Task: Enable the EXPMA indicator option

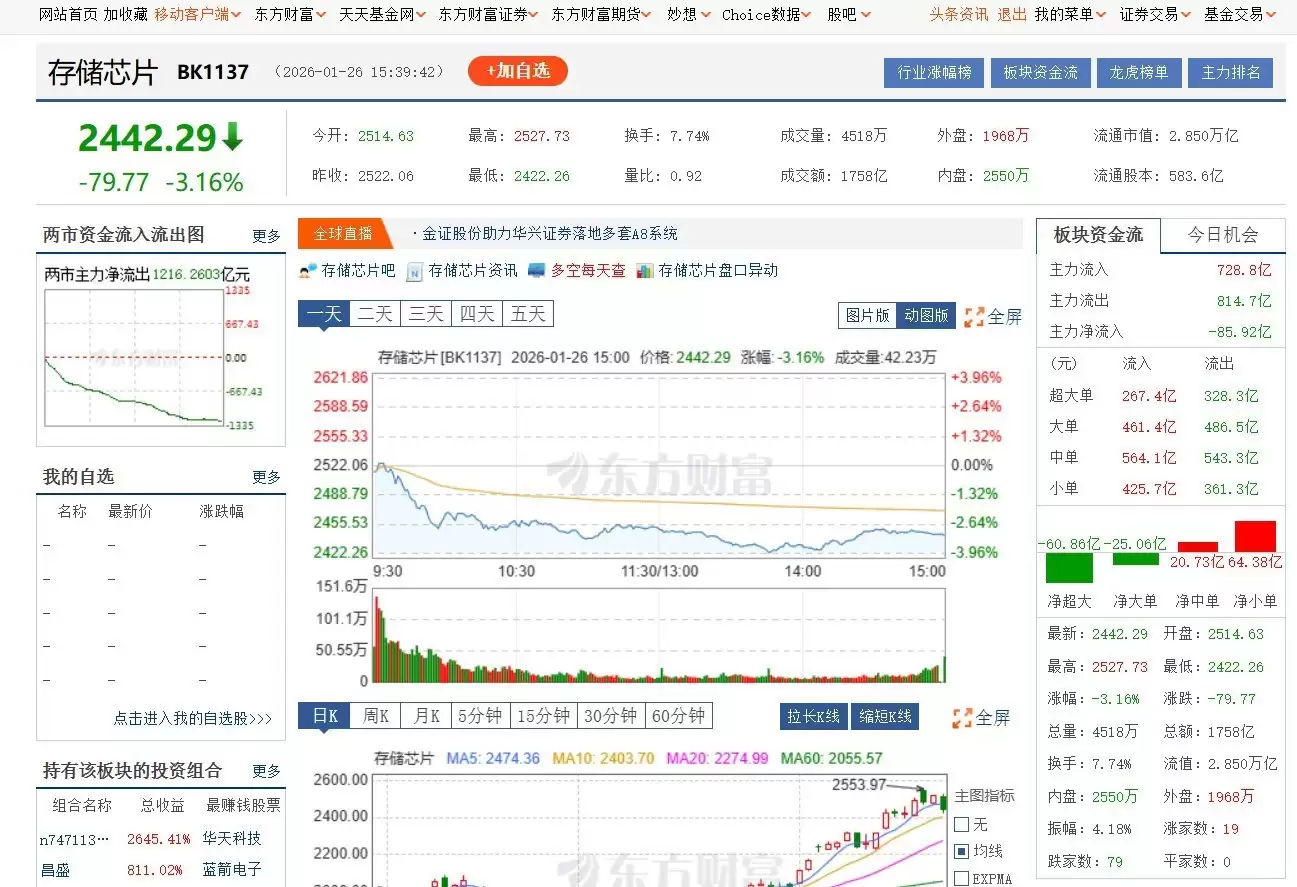Action: coord(962,879)
